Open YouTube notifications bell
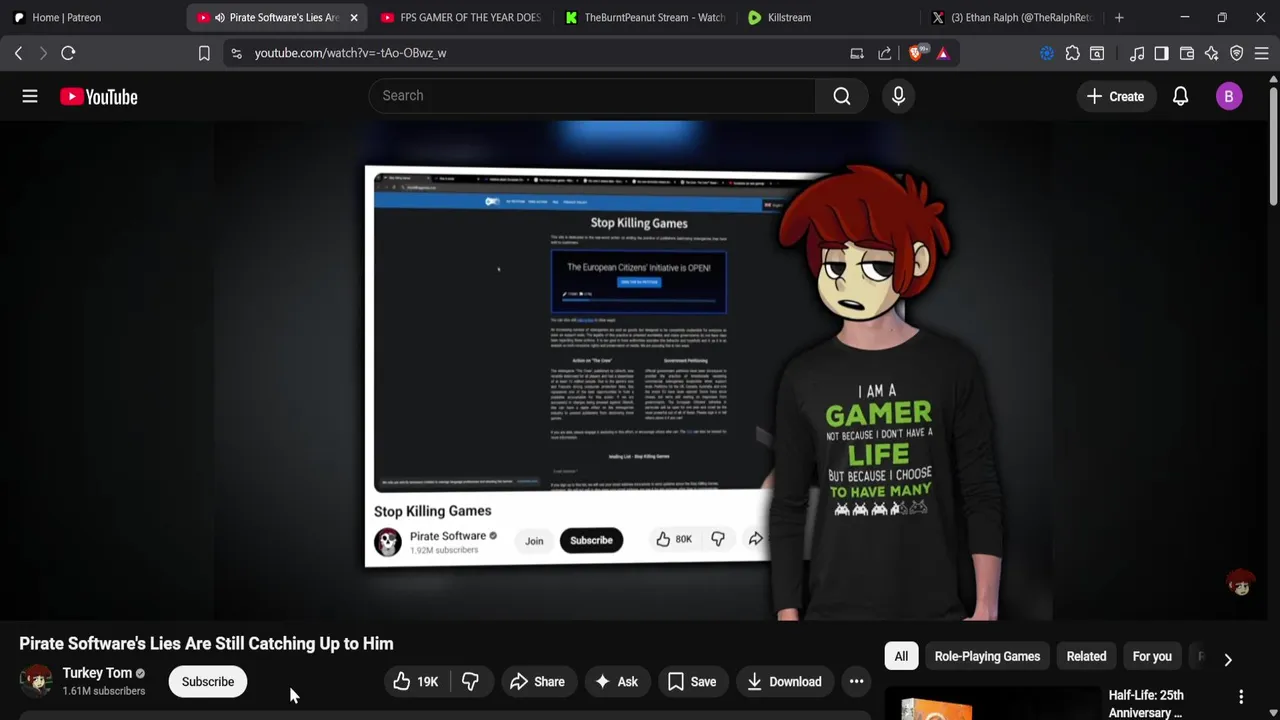Screen dimensions: 1280x720 click(x=1180, y=97)
